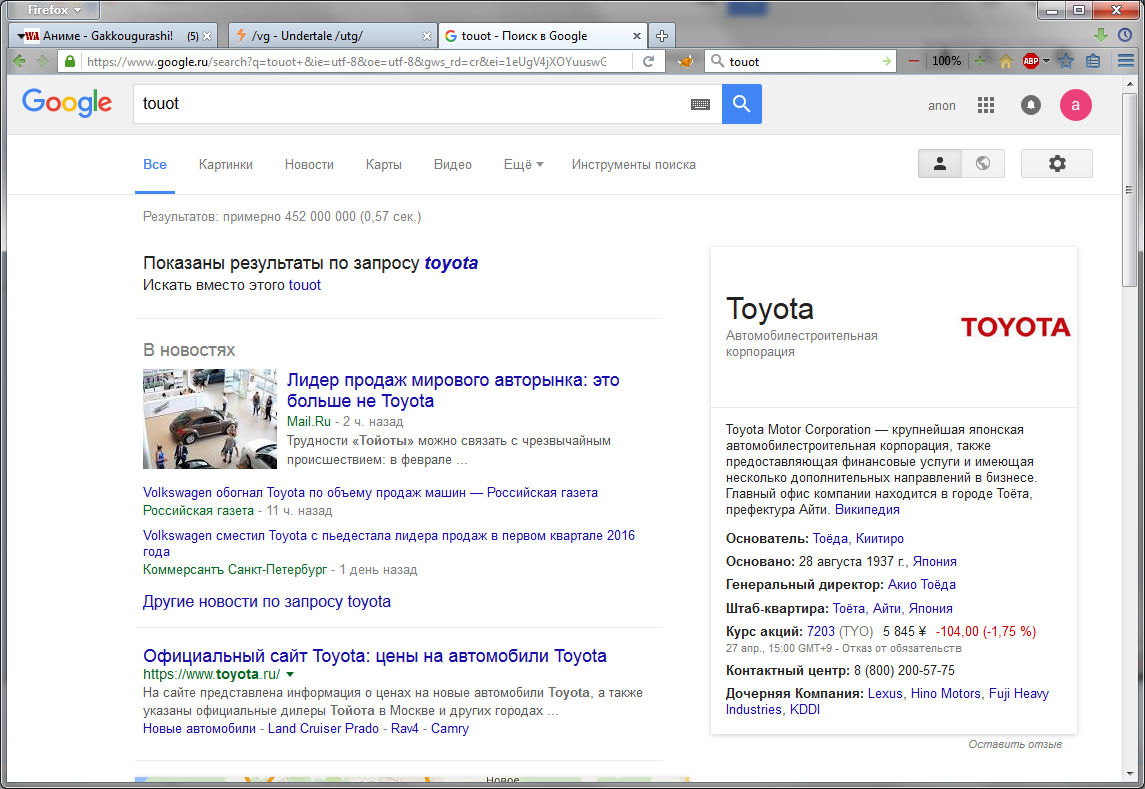This screenshot has width=1145, height=789.
Task: Click the Википедия link in Toyota panel
Action: tap(867, 509)
